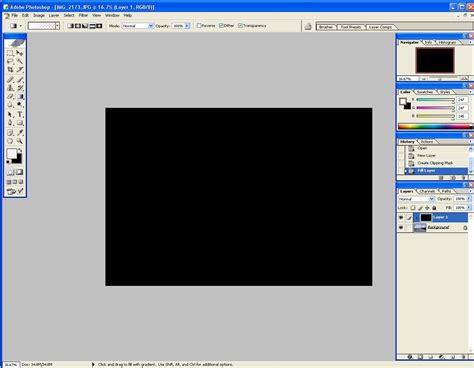The height and width of the screenshot is (368, 474).
Task: Select the Hand tool
Action: (x=10, y=141)
